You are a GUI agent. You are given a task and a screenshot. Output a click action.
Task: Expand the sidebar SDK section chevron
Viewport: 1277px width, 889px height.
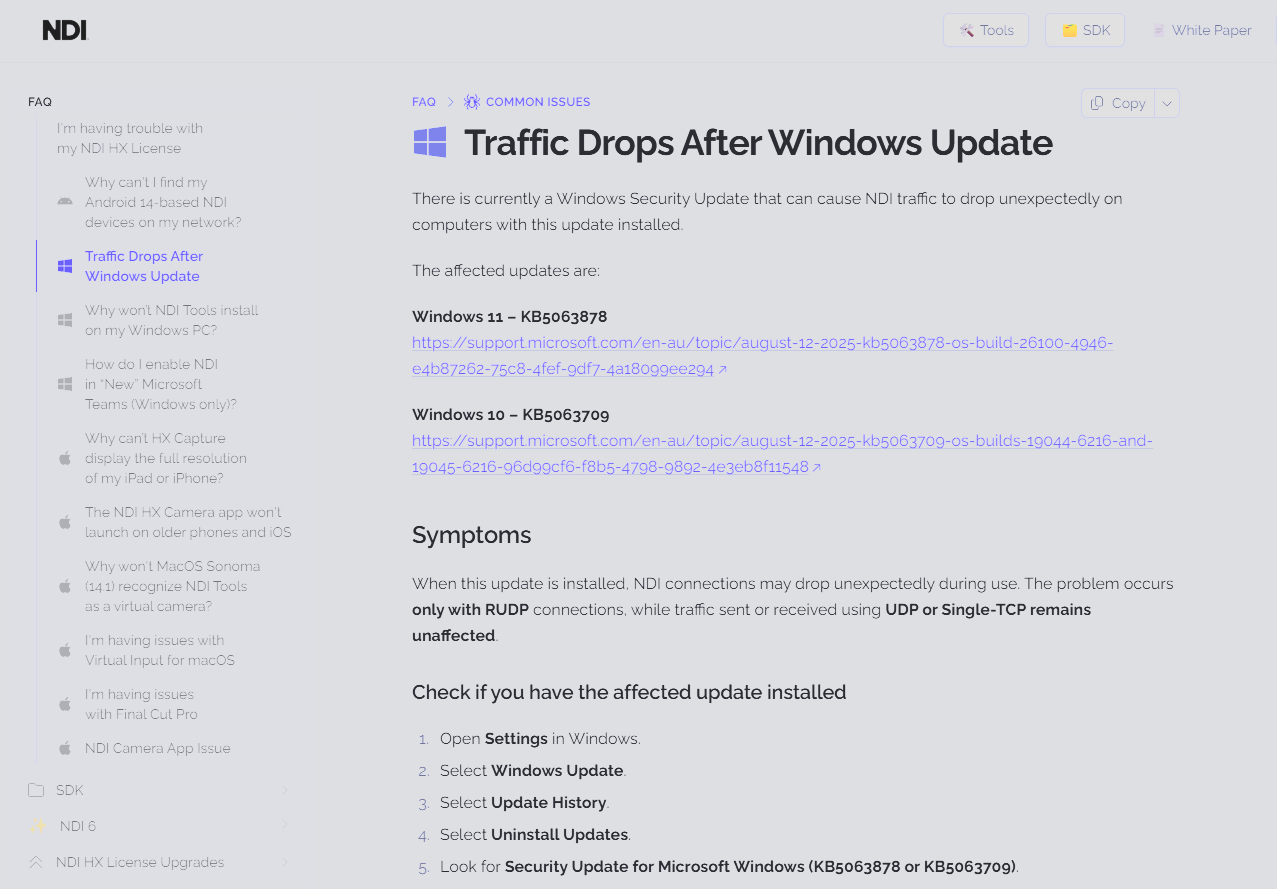(x=284, y=790)
